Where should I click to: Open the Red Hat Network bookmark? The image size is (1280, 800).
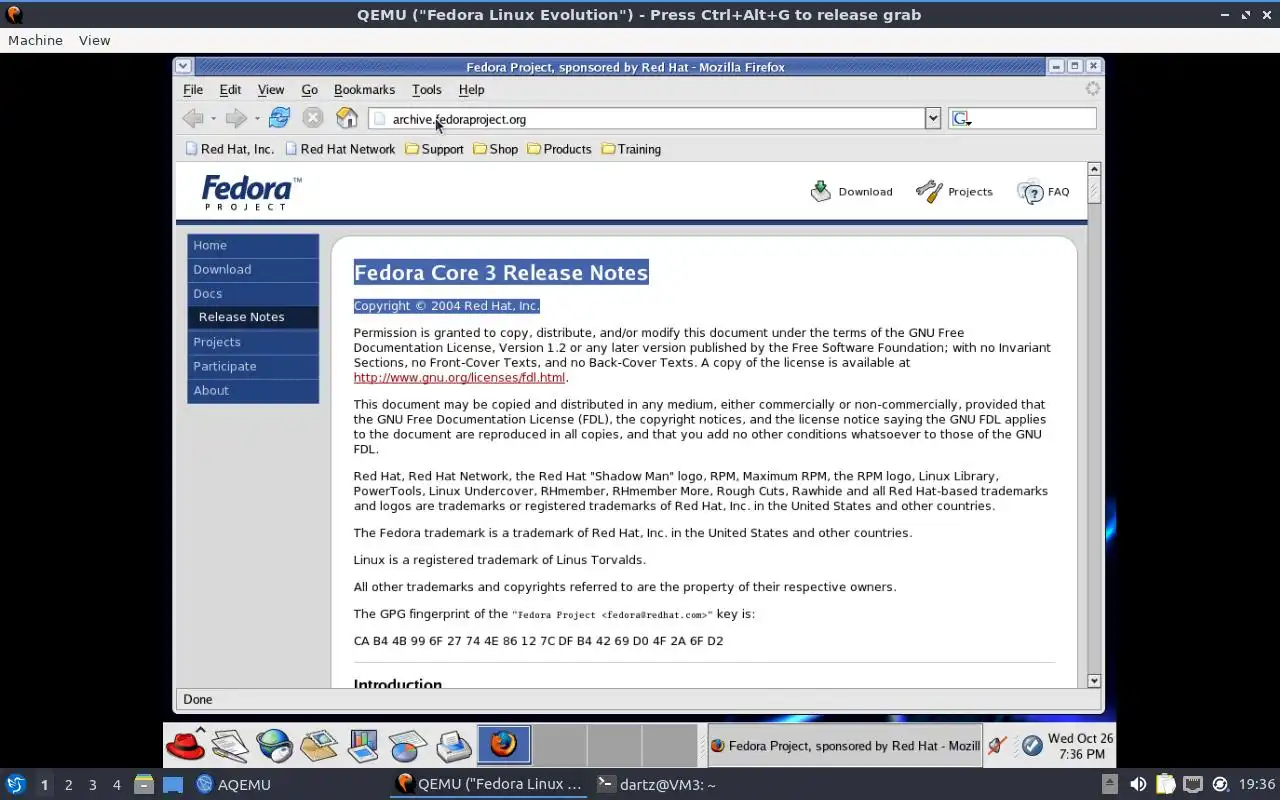(340, 149)
